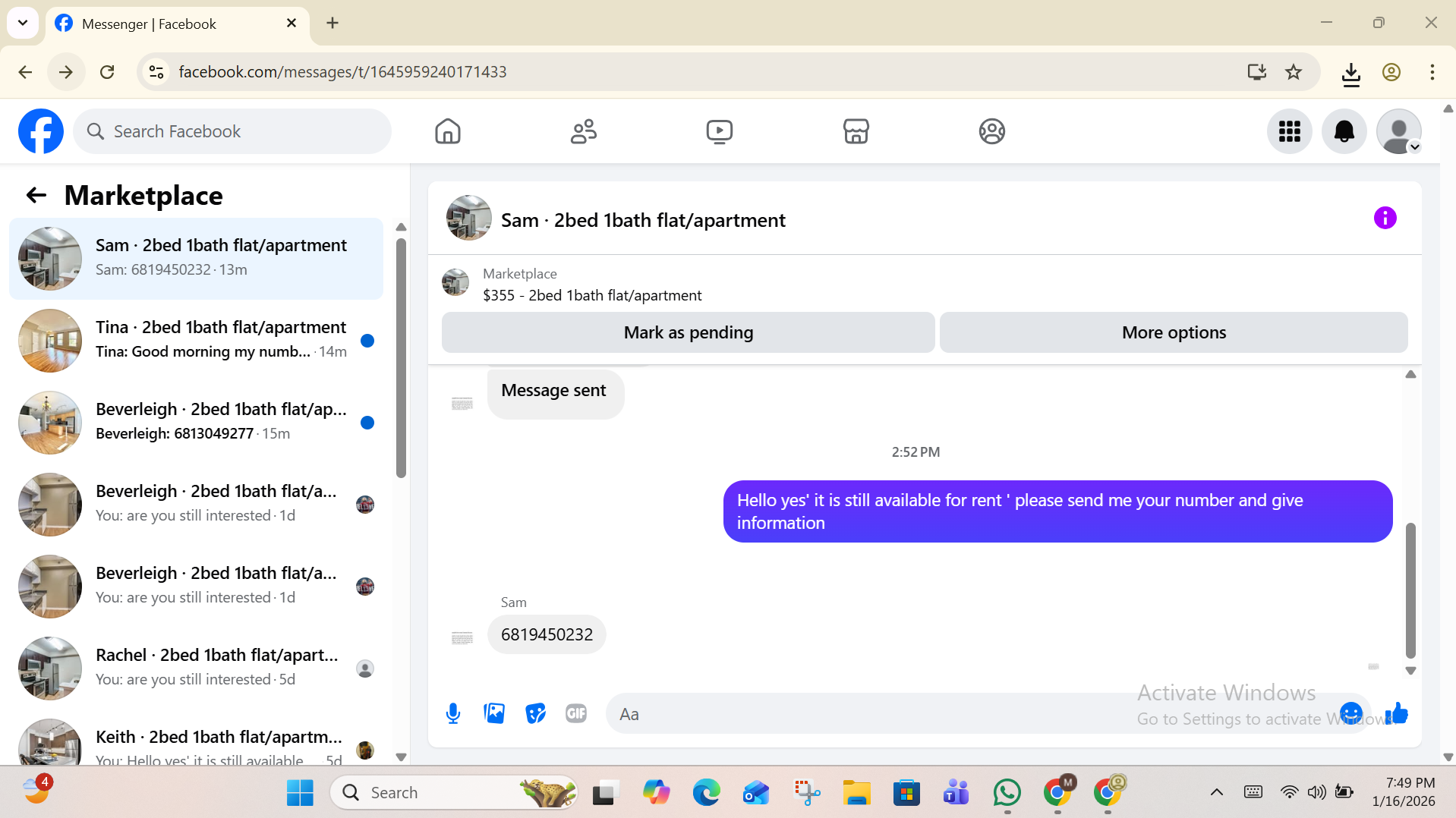Image resolution: width=1456 pixels, height=818 pixels.
Task: Click Mark as pending button
Action: click(688, 332)
